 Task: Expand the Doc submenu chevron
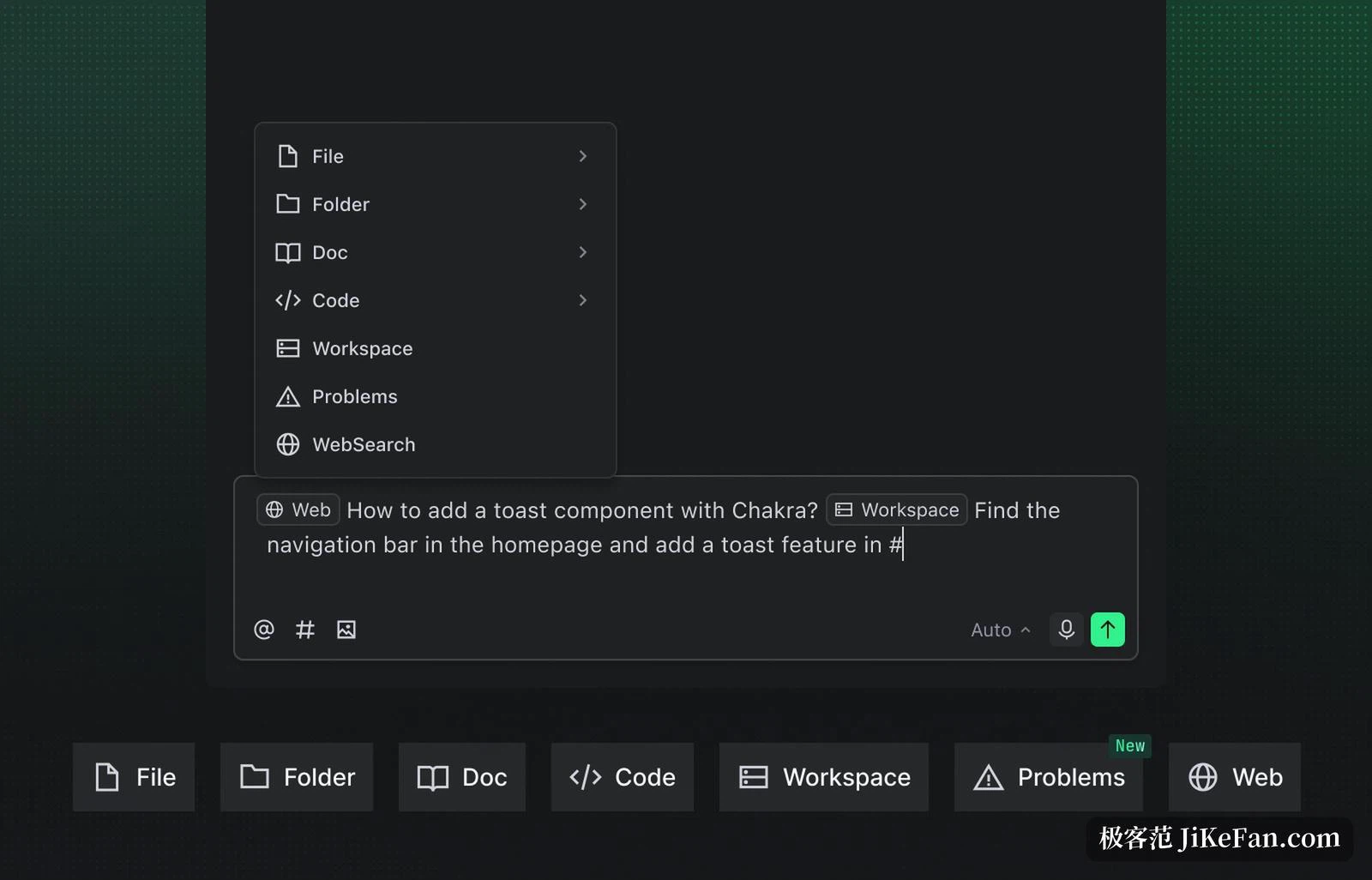tap(583, 252)
